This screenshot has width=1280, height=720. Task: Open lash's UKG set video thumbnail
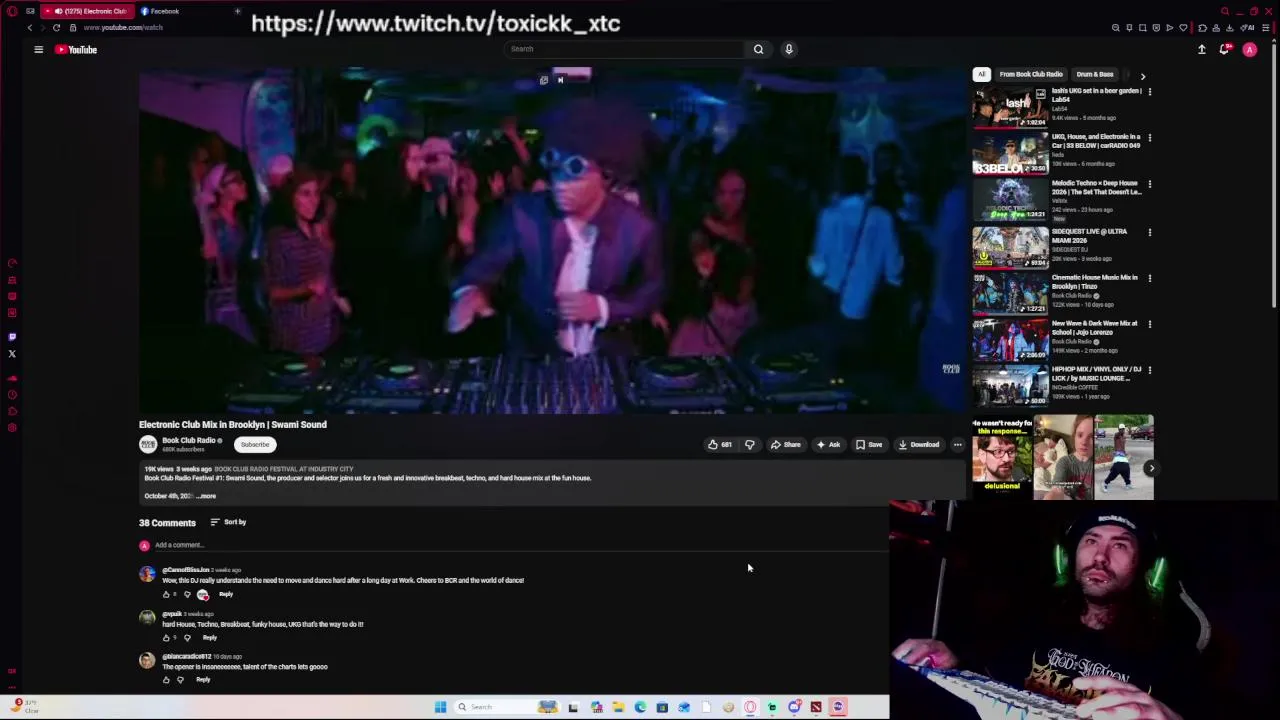1010,108
